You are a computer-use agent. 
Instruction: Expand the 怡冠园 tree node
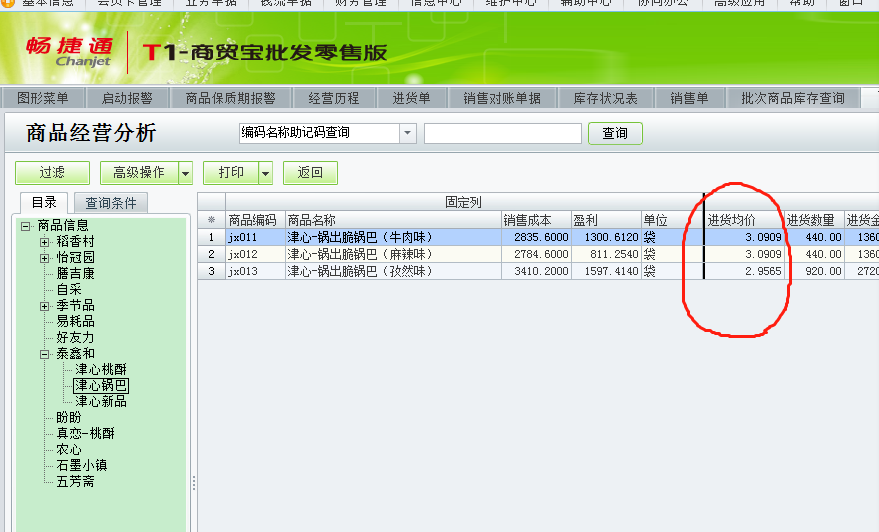pyautogui.click(x=44, y=258)
